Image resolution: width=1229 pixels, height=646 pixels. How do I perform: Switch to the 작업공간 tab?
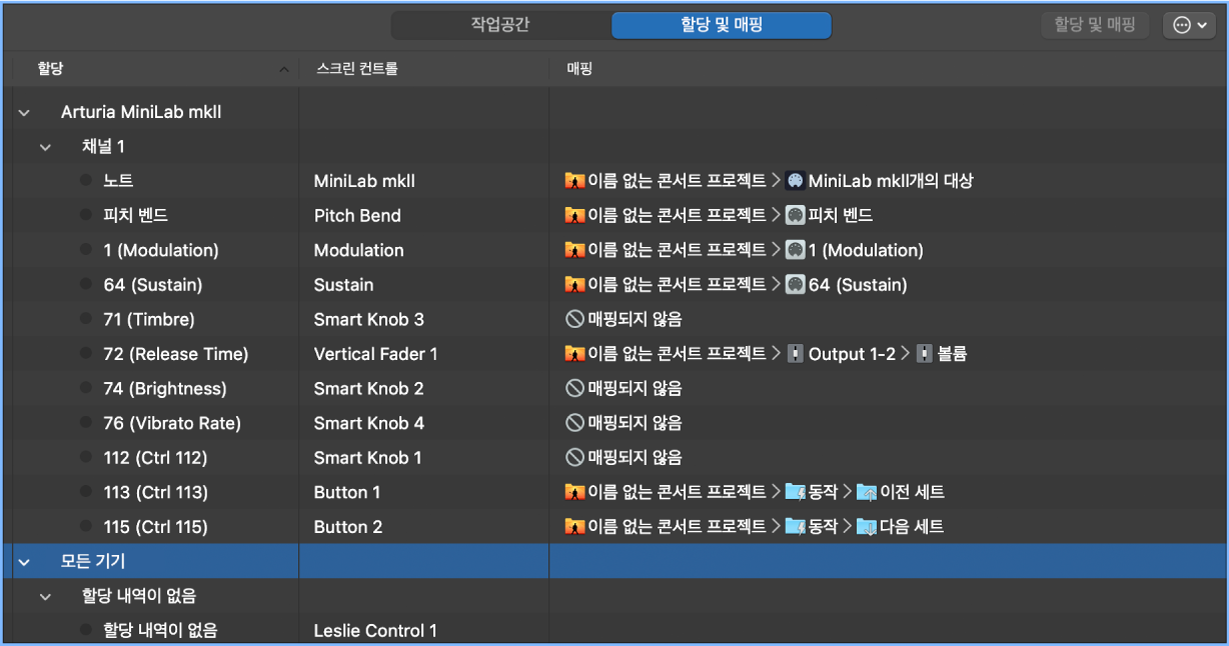pyautogui.click(x=500, y=25)
